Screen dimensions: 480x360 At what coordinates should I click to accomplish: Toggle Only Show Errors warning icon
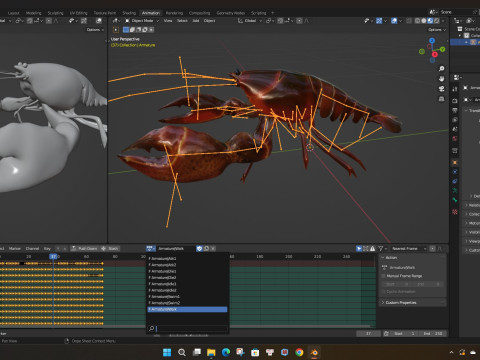(x=372, y=249)
